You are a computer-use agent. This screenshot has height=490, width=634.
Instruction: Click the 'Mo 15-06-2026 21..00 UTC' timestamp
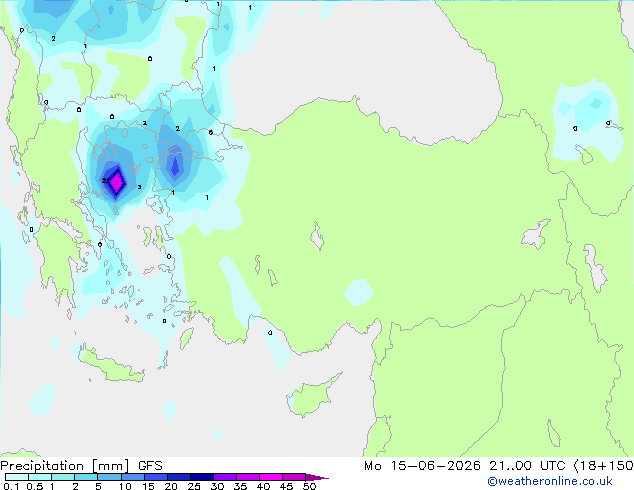point(465,466)
